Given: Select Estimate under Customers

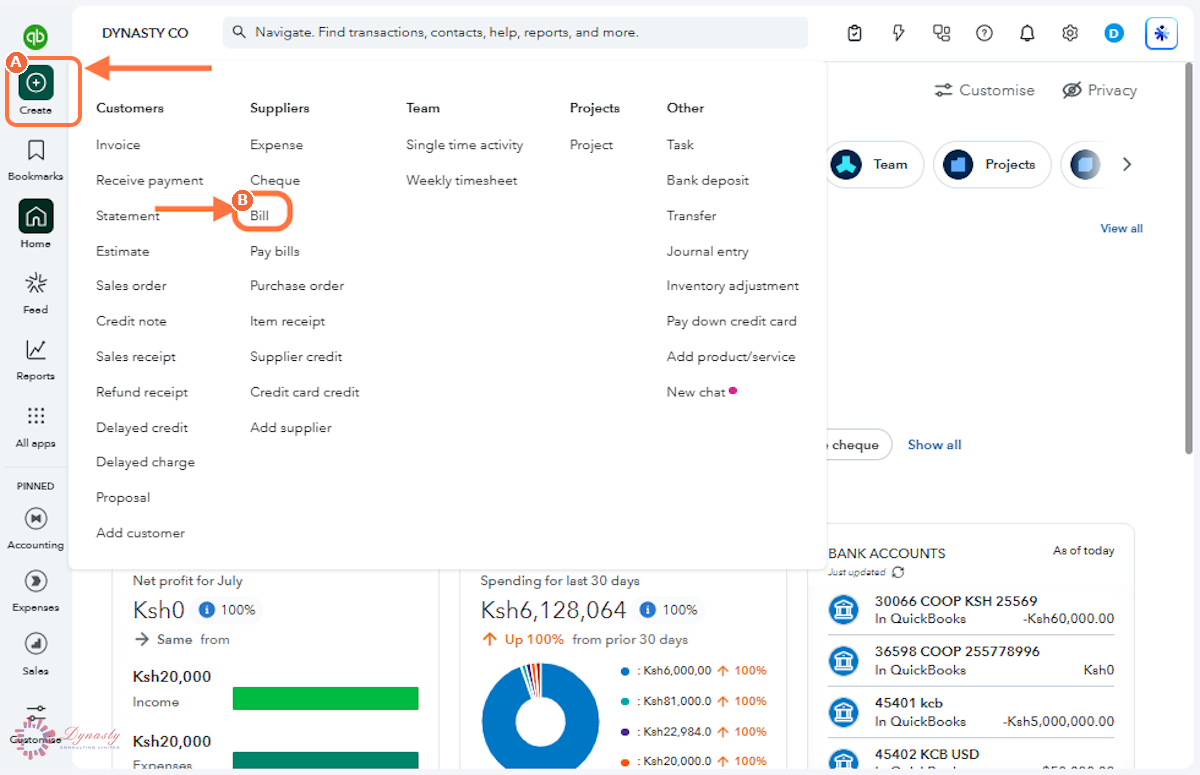Looking at the screenshot, I should click(x=123, y=251).
